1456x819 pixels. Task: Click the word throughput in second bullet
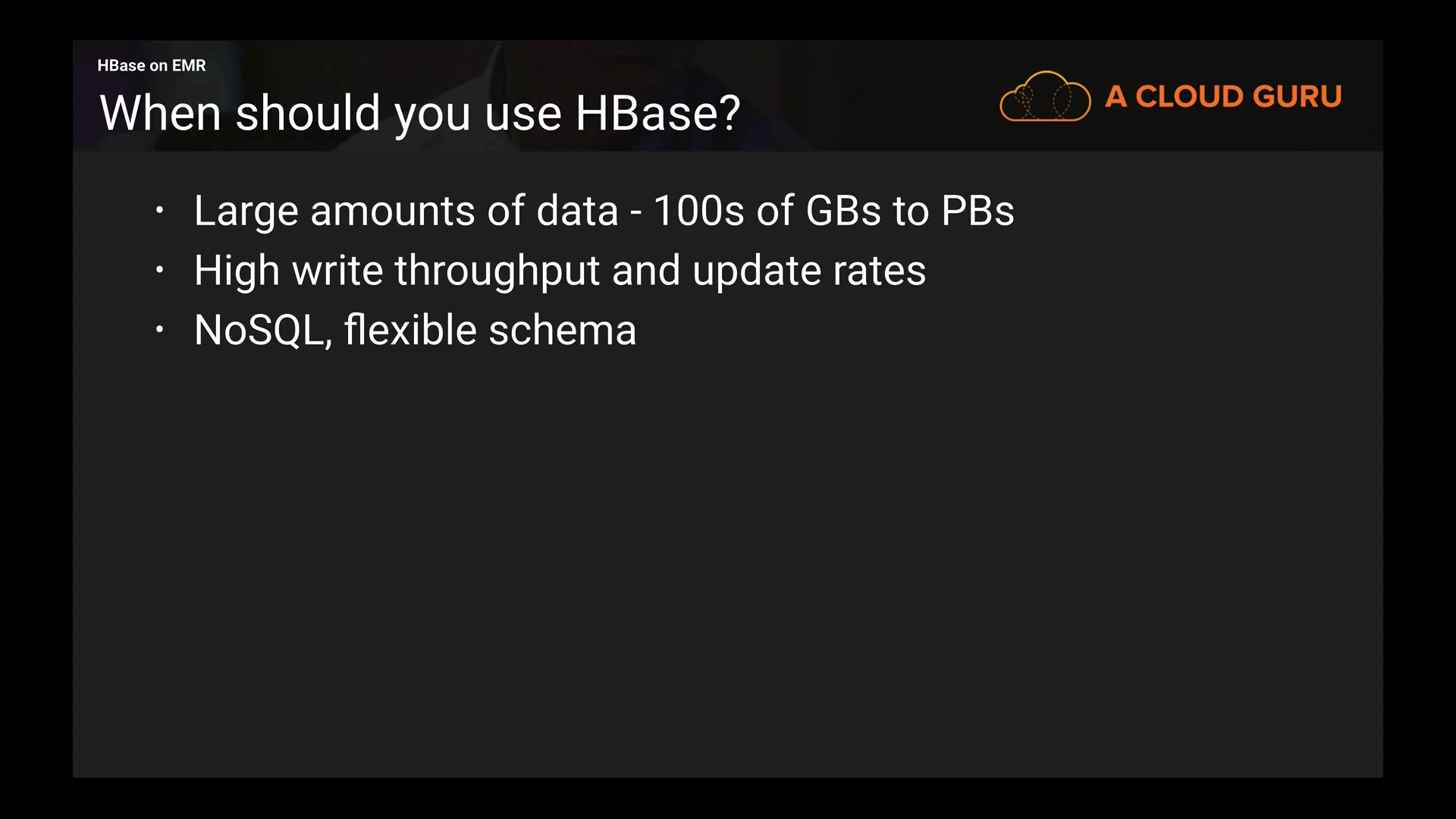pos(497,271)
